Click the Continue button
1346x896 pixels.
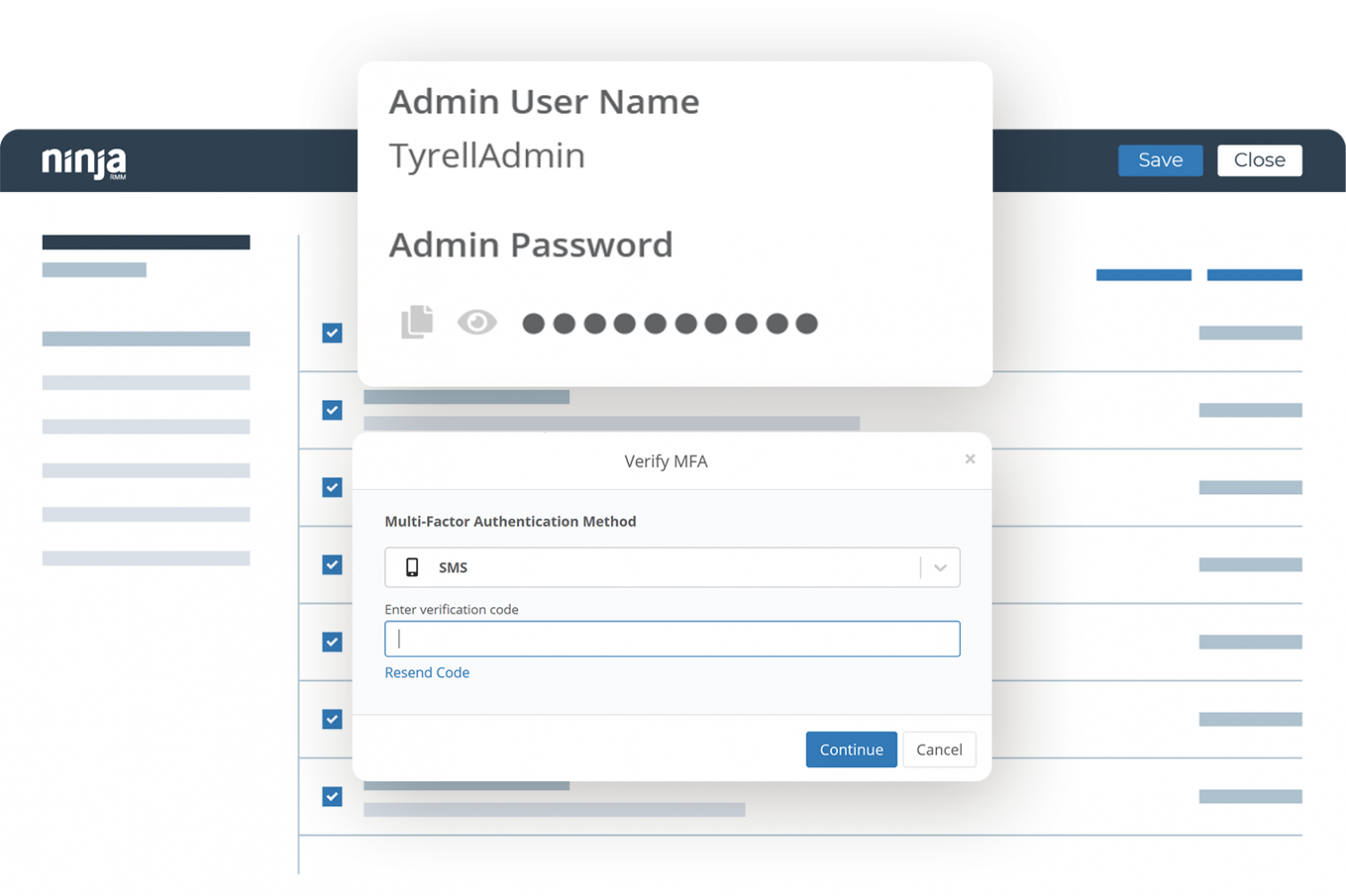click(x=852, y=750)
